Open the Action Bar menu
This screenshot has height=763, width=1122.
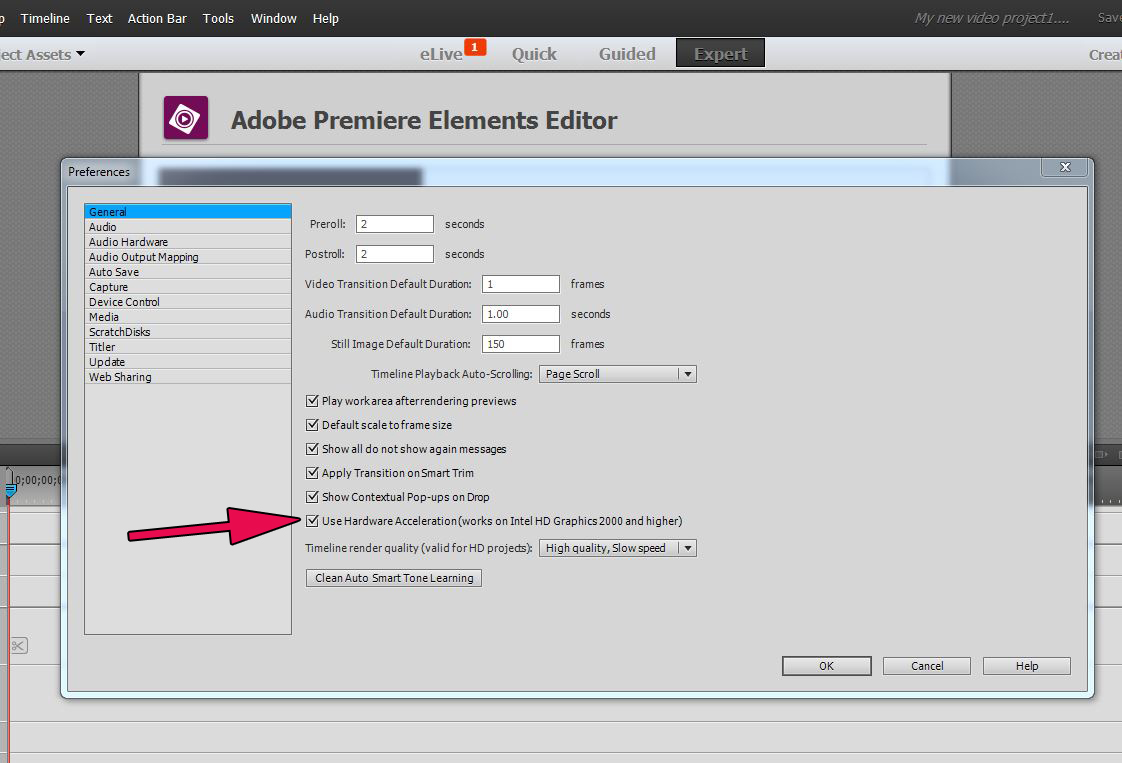[x=157, y=19]
